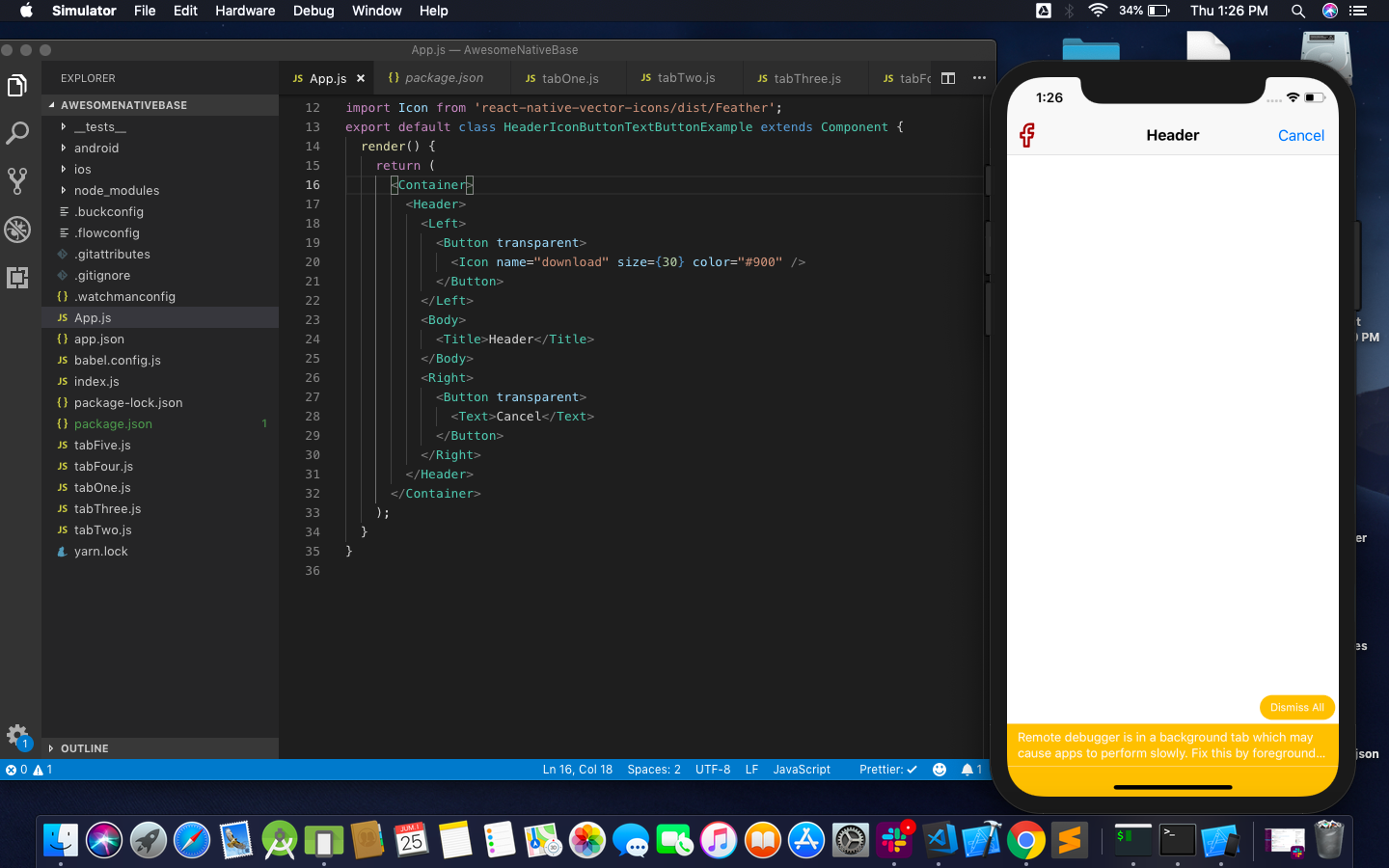Close the App.js editor tab
The width and height of the screenshot is (1389, 868).
tap(361, 78)
